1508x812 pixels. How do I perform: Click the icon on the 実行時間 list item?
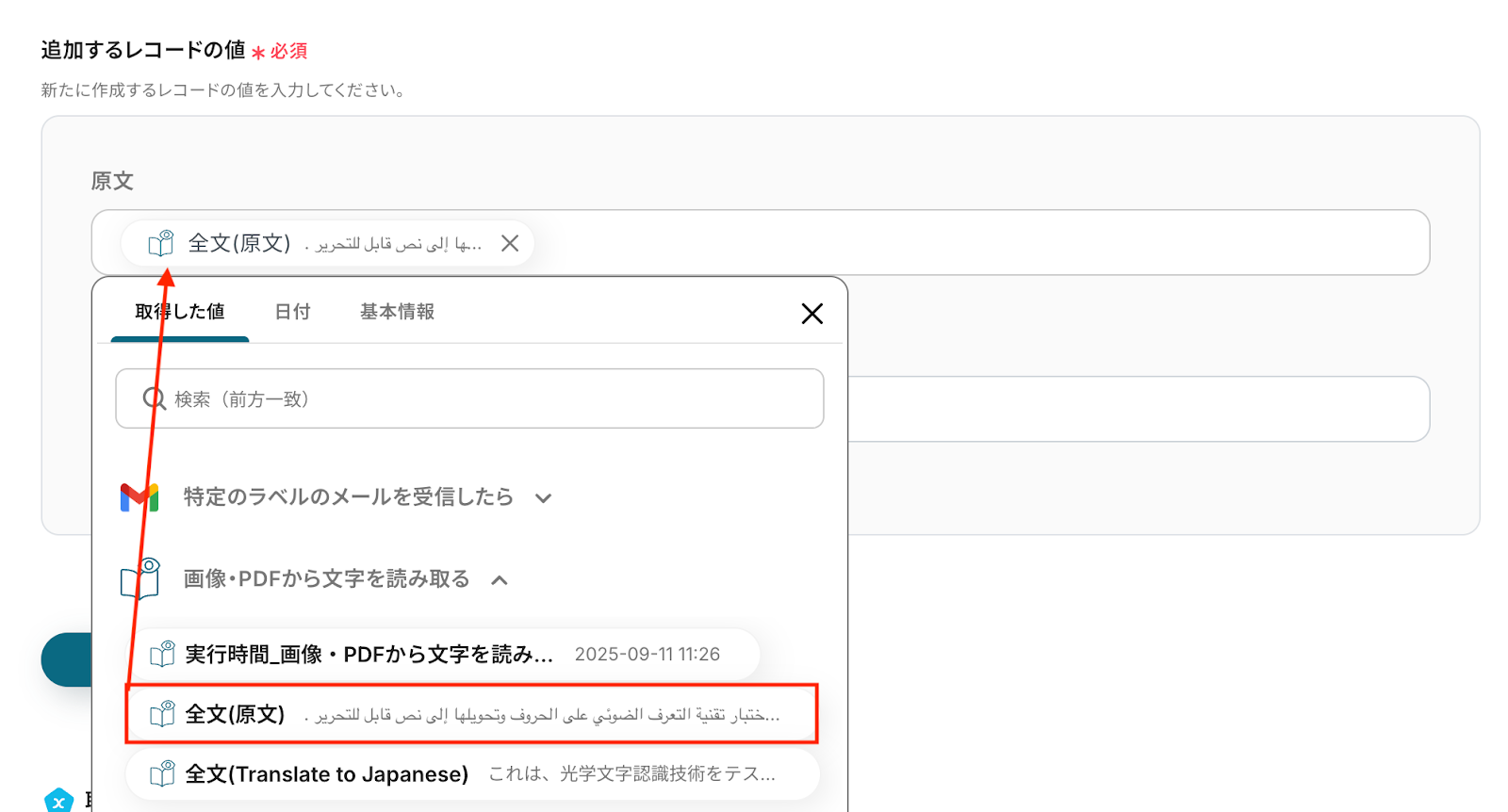click(163, 654)
